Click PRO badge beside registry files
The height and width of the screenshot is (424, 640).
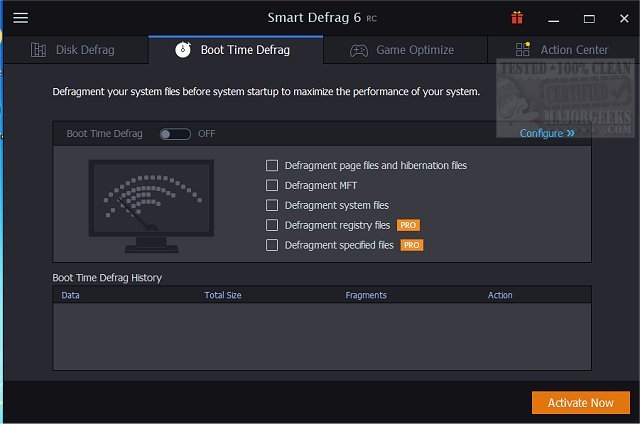click(408, 225)
